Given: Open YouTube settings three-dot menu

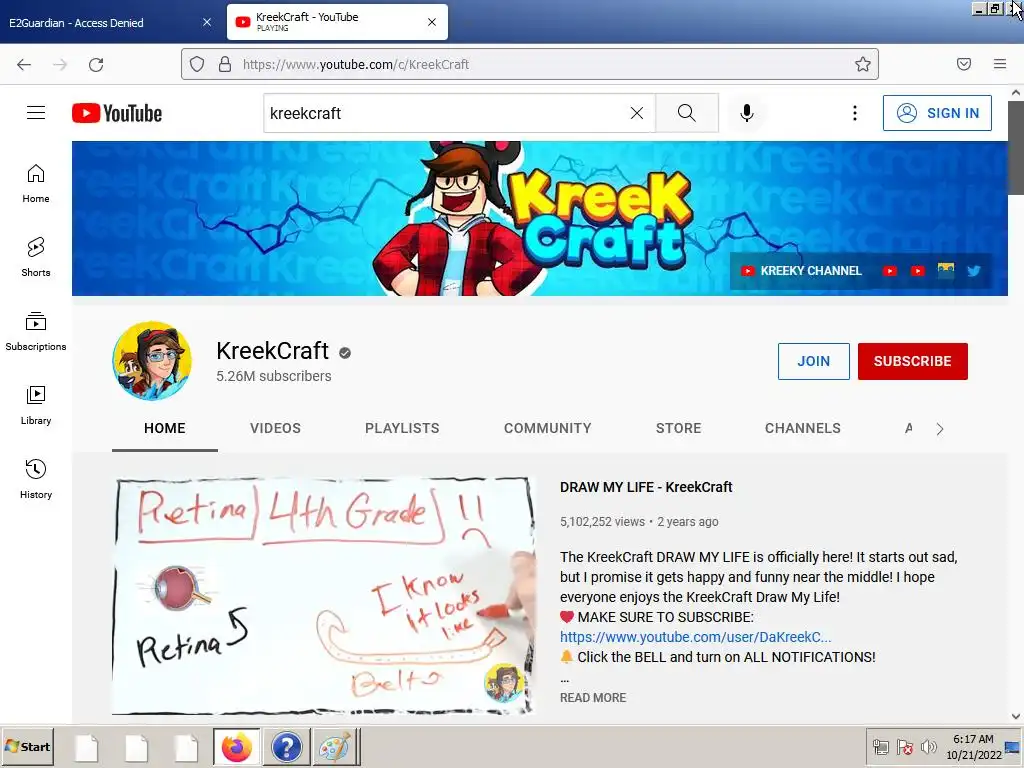Looking at the screenshot, I should point(854,113).
